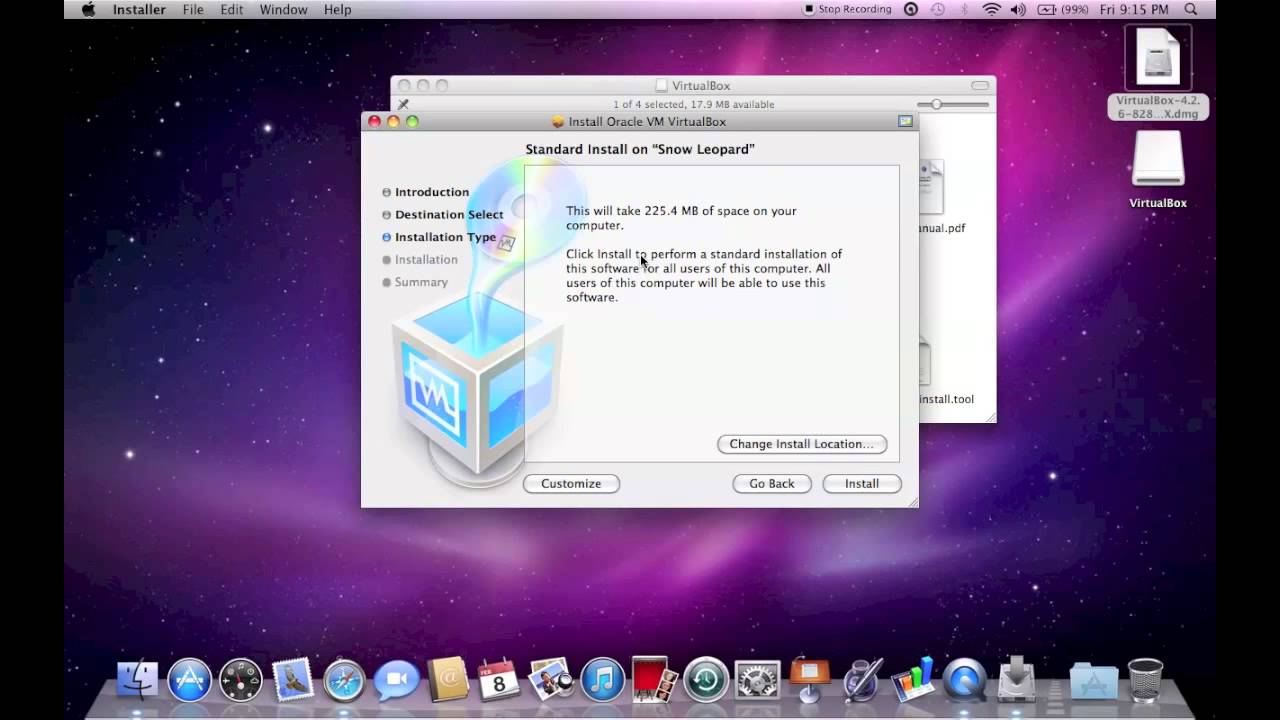This screenshot has width=1280, height=720.
Task: Click Change Install Location button
Action: coord(801,444)
